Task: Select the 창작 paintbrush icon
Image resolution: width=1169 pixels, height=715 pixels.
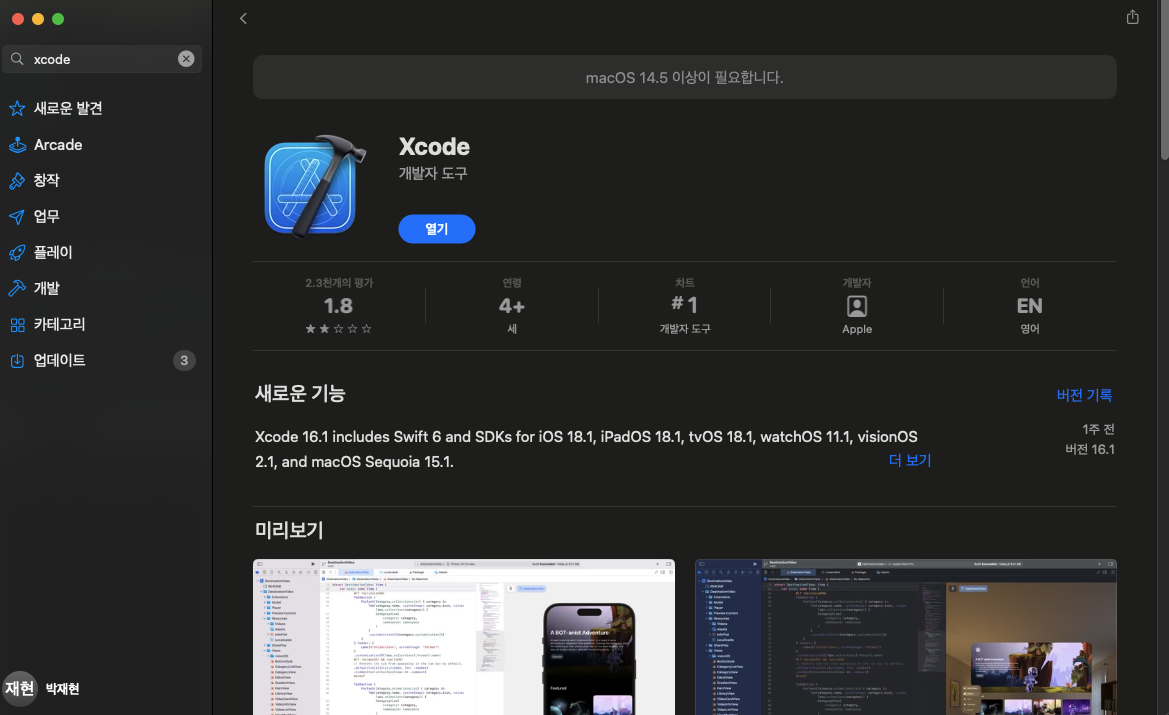Action: click(x=17, y=180)
